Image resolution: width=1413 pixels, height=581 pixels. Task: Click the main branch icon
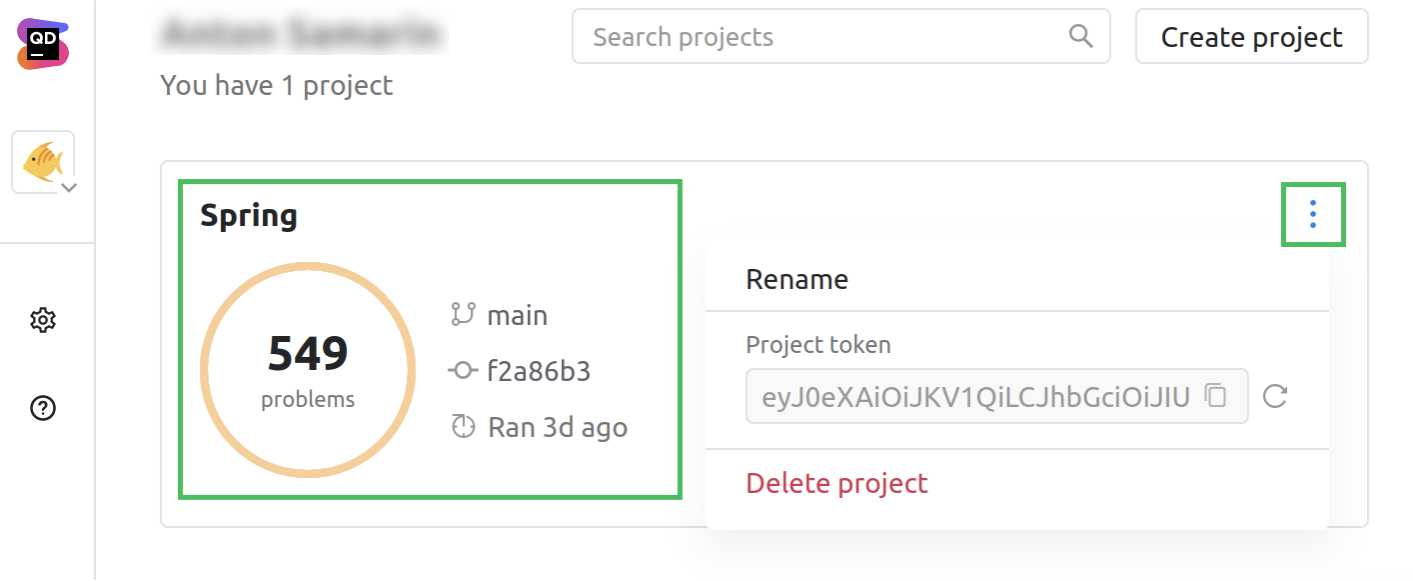(x=463, y=316)
